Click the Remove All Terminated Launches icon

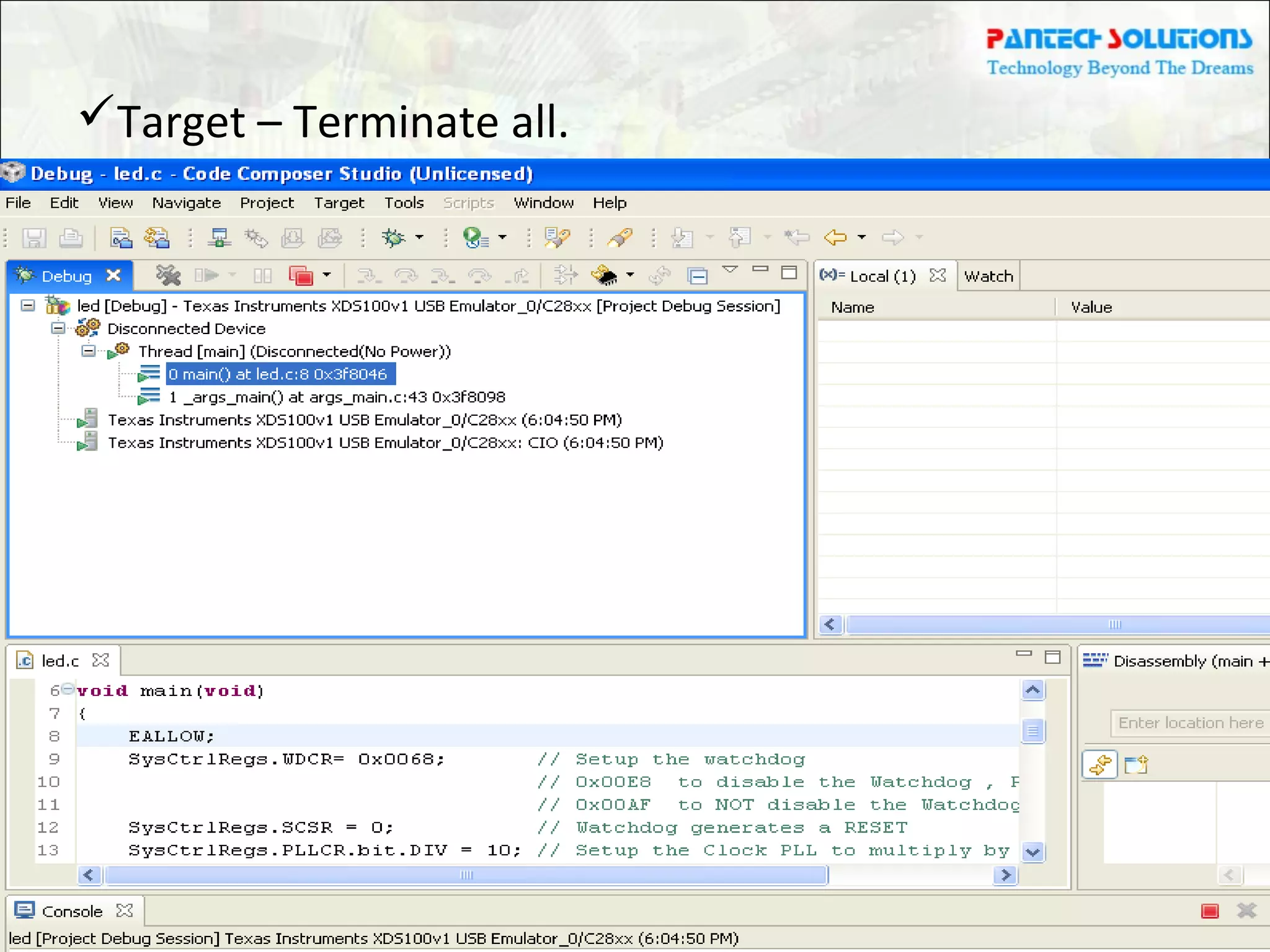(167, 275)
